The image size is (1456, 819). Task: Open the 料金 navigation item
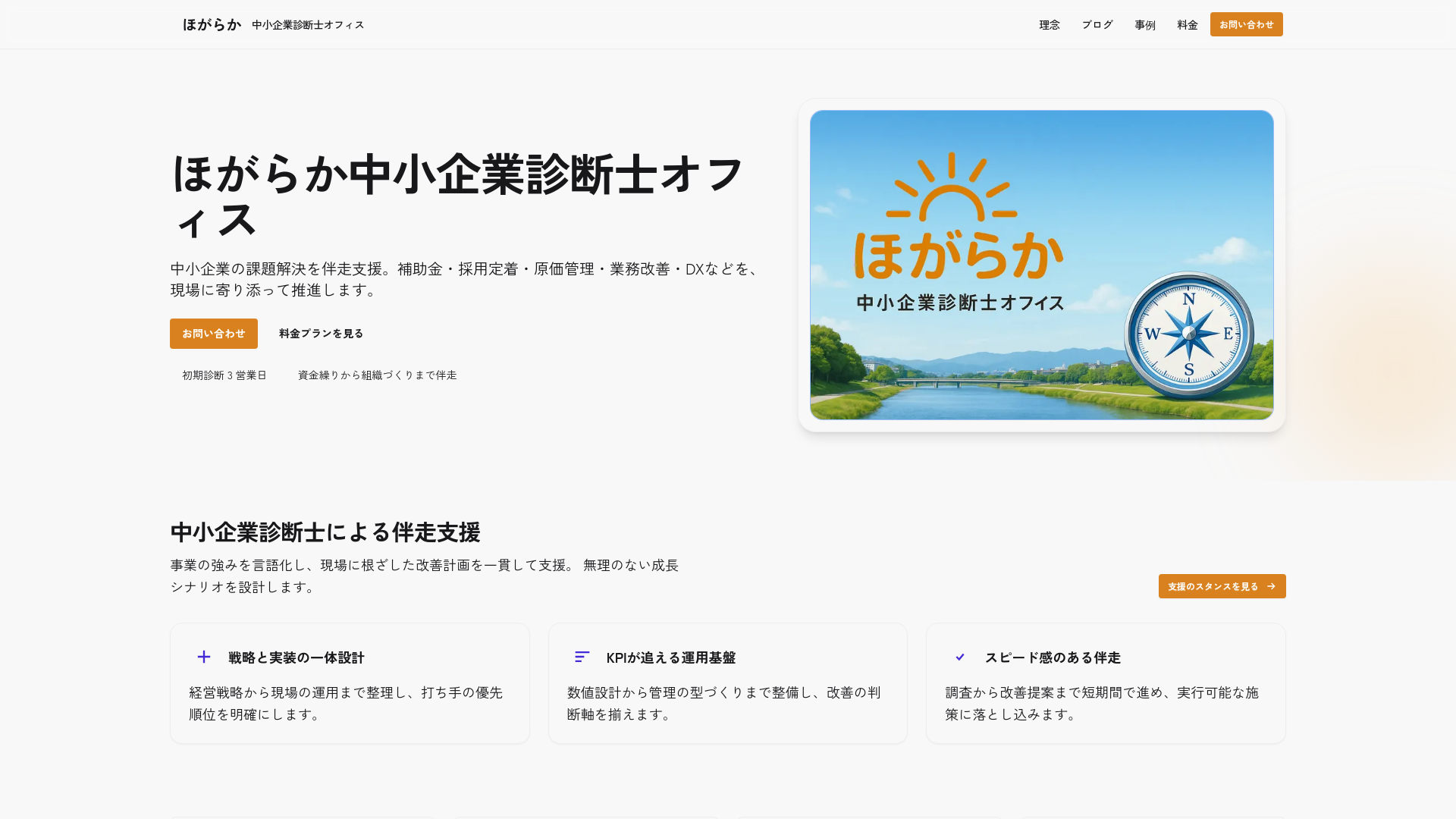(x=1188, y=25)
